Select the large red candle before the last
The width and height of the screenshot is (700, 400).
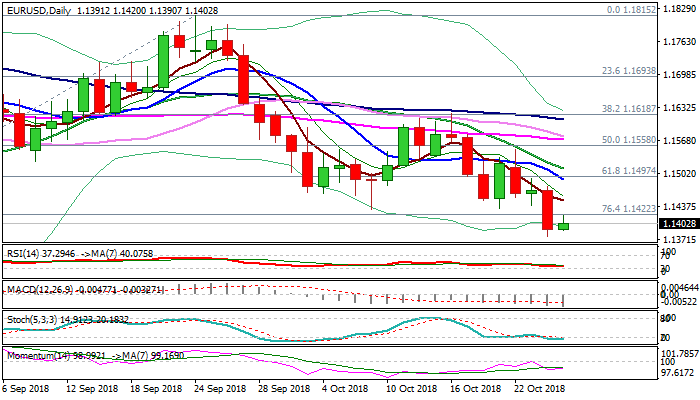tap(547, 209)
